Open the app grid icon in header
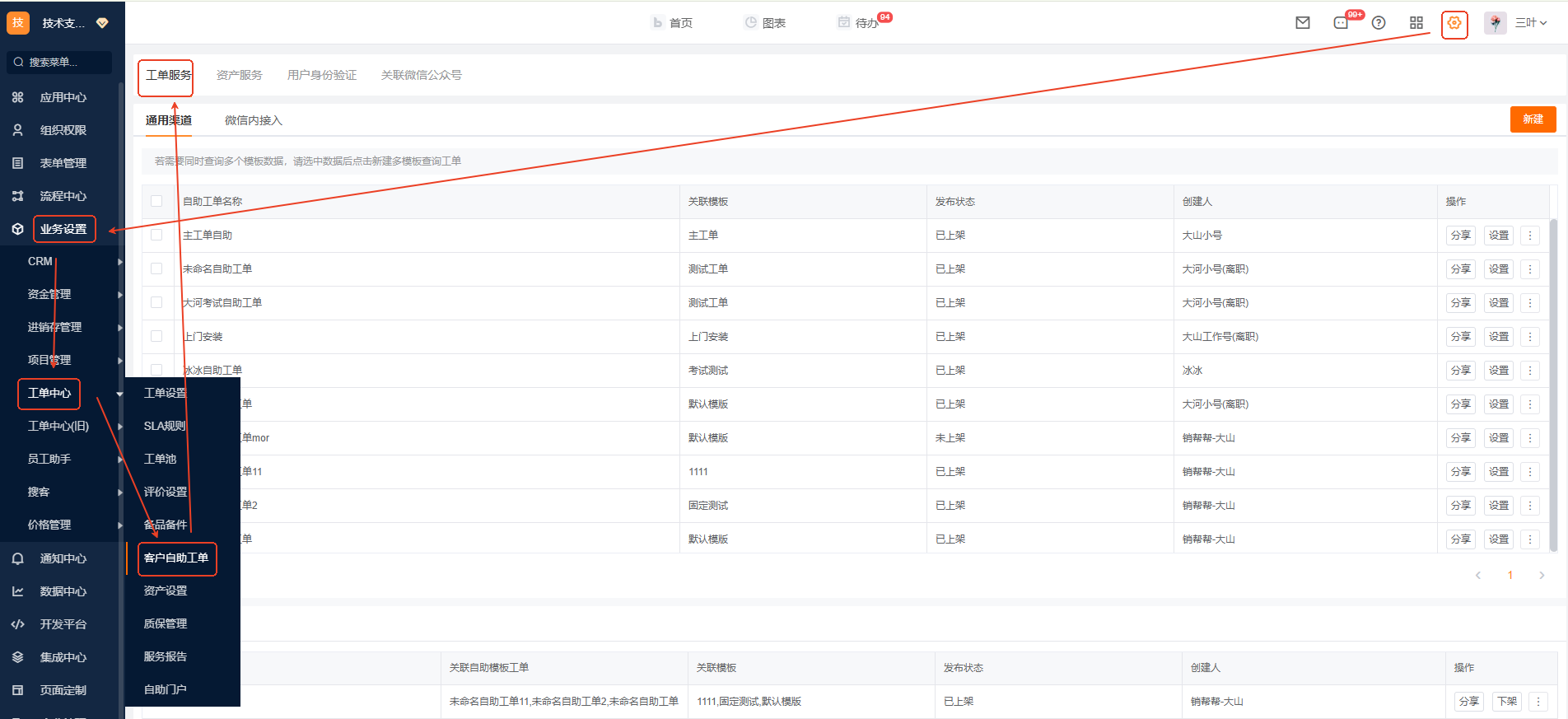1568x719 pixels. (1416, 23)
